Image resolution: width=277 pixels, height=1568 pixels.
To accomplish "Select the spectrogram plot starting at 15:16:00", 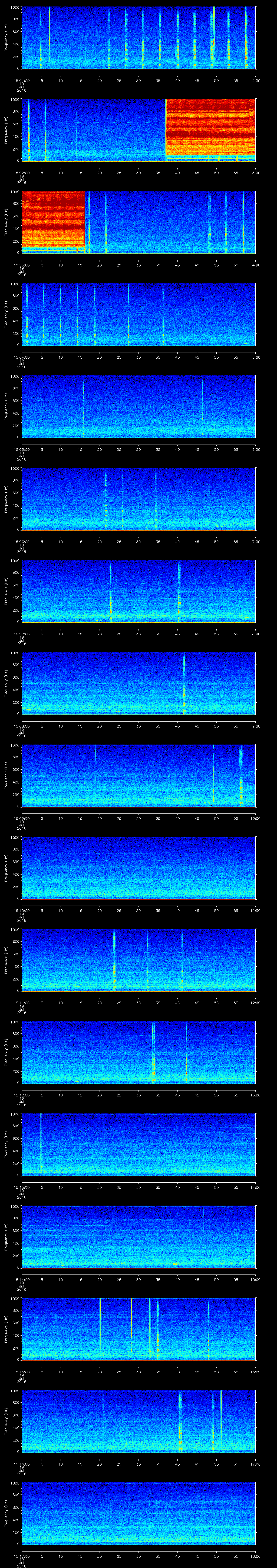I will tap(139, 1421).
